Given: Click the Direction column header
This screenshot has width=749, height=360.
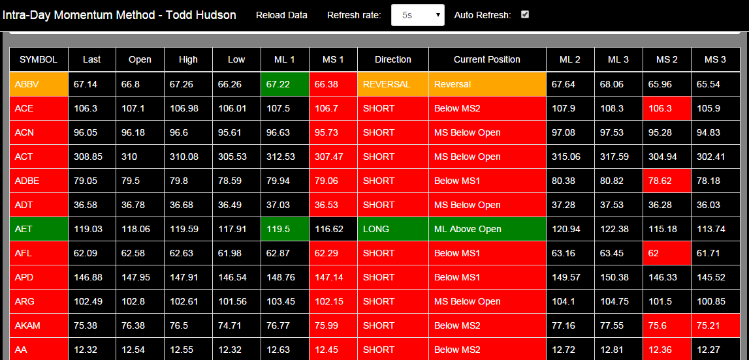Looking at the screenshot, I should [393, 60].
